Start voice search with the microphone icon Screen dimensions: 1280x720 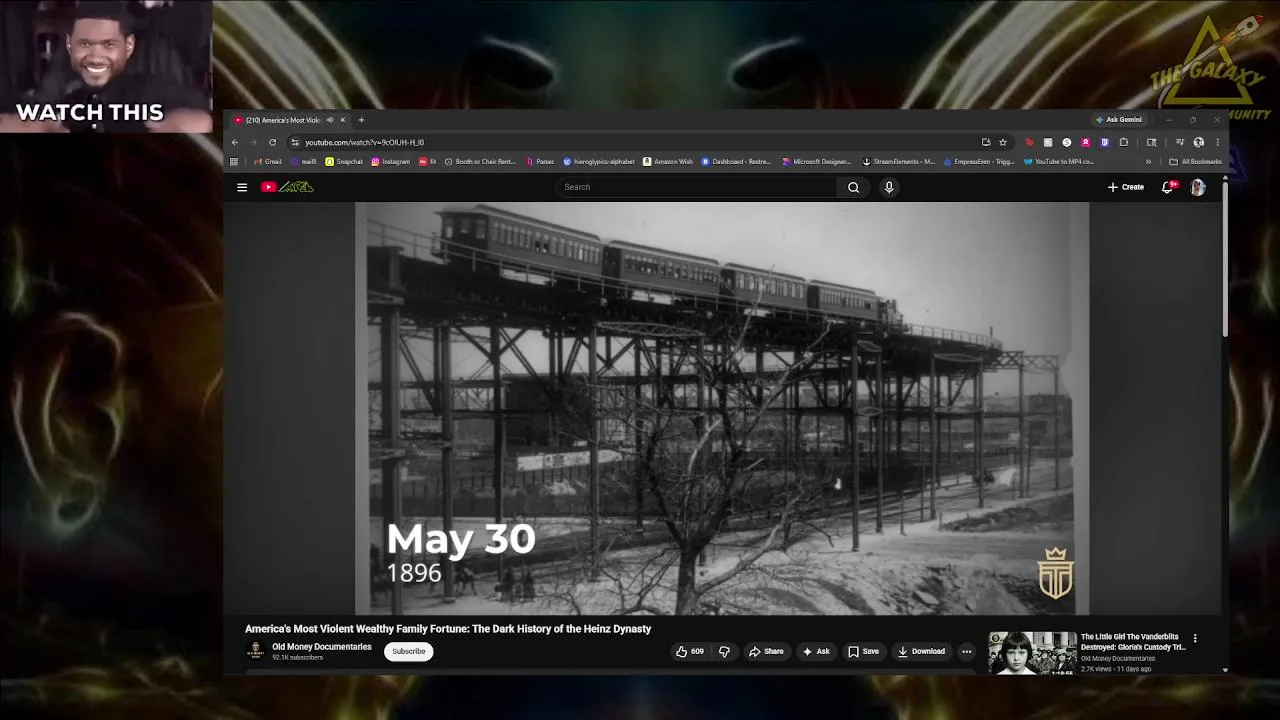tap(889, 187)
